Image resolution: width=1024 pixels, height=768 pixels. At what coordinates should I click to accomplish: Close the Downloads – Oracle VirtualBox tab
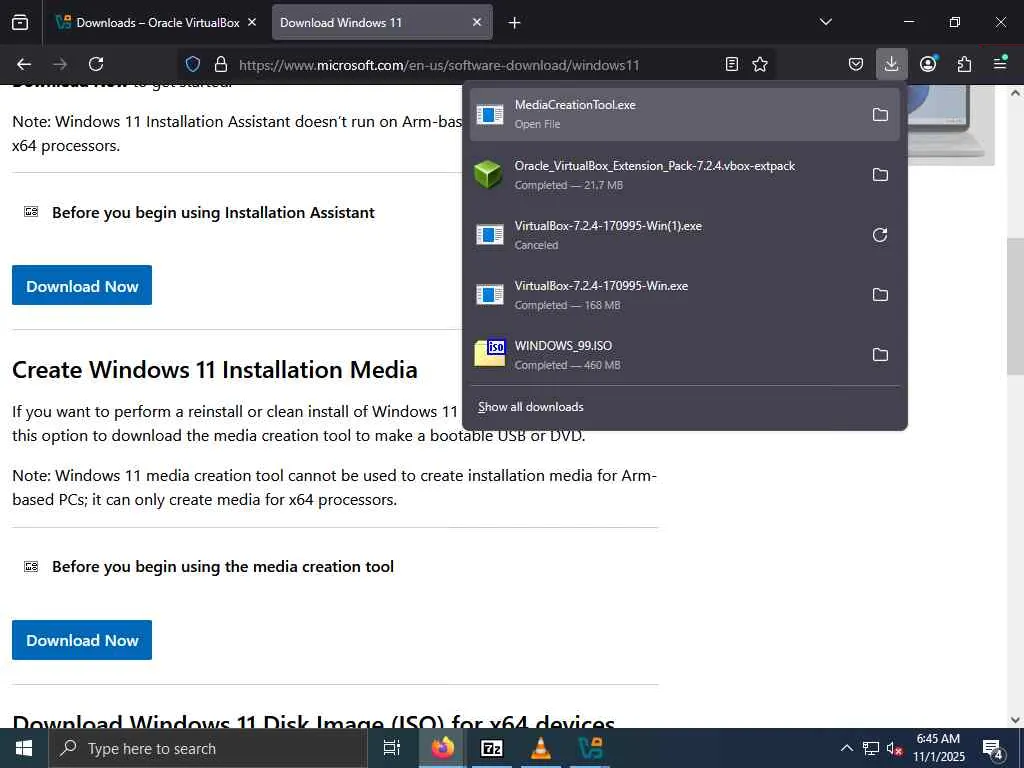[x=252, y=22]
